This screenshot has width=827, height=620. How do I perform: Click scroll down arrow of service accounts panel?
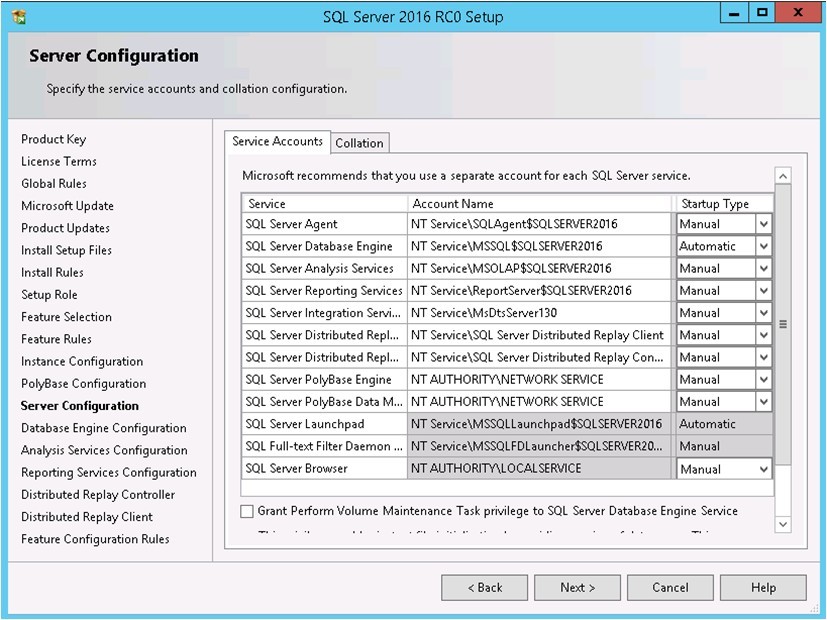click(x=783, y=524)
